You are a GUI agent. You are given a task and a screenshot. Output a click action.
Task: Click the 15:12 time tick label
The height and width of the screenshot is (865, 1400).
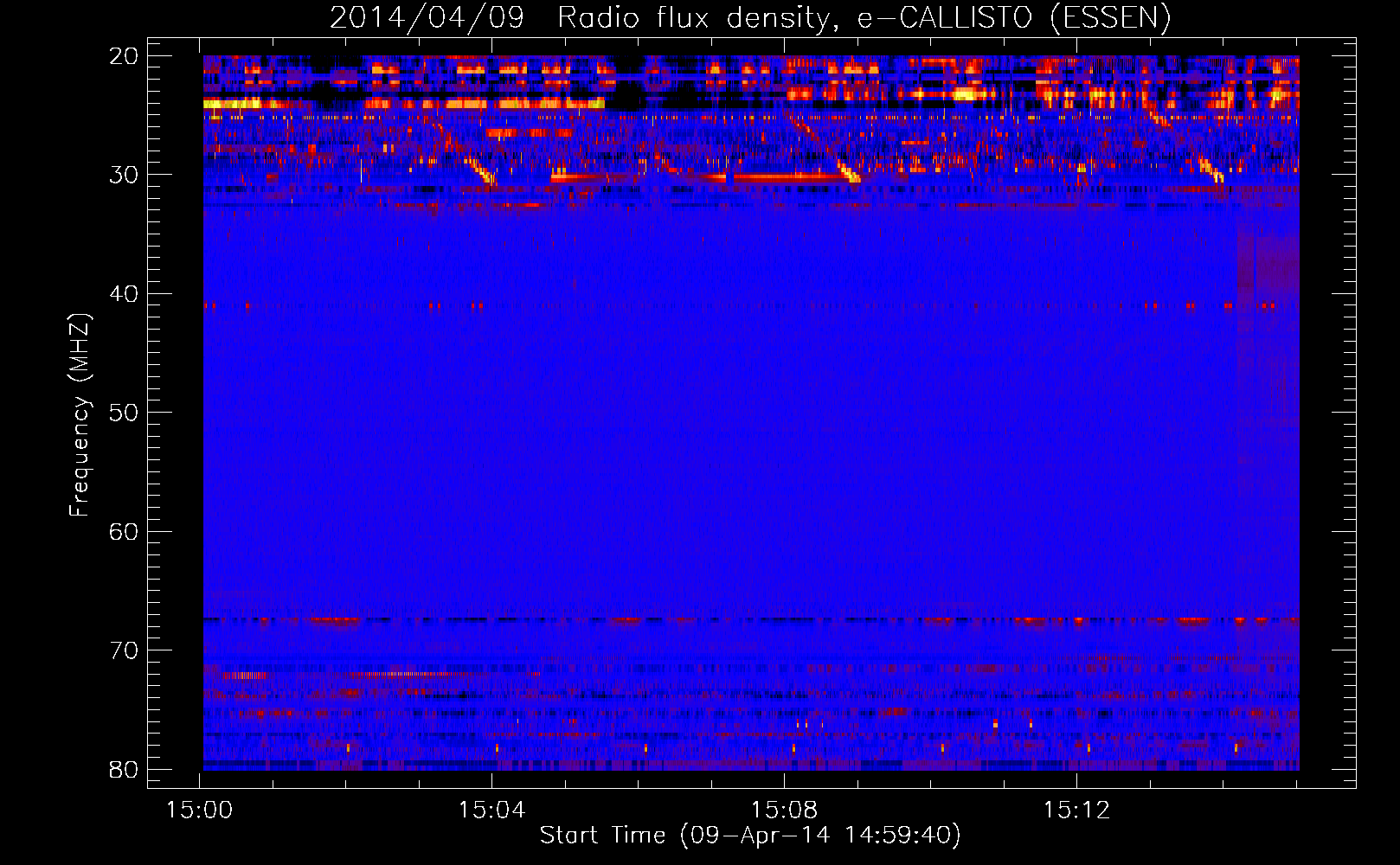(1076, 811)
